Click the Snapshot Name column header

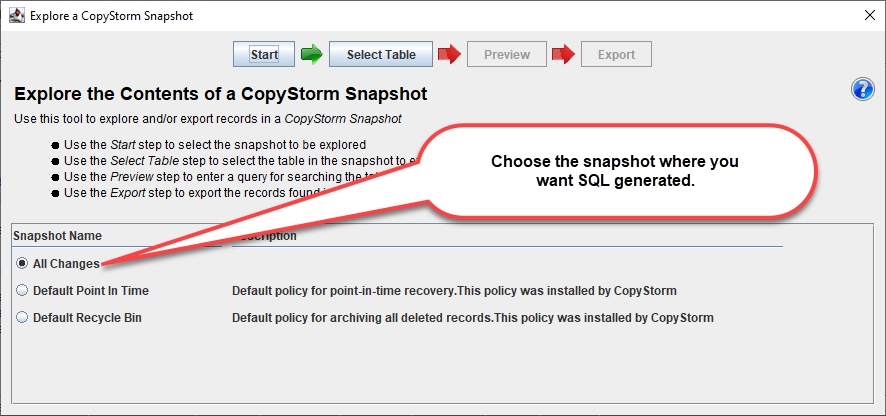click(x=58, y=236)
